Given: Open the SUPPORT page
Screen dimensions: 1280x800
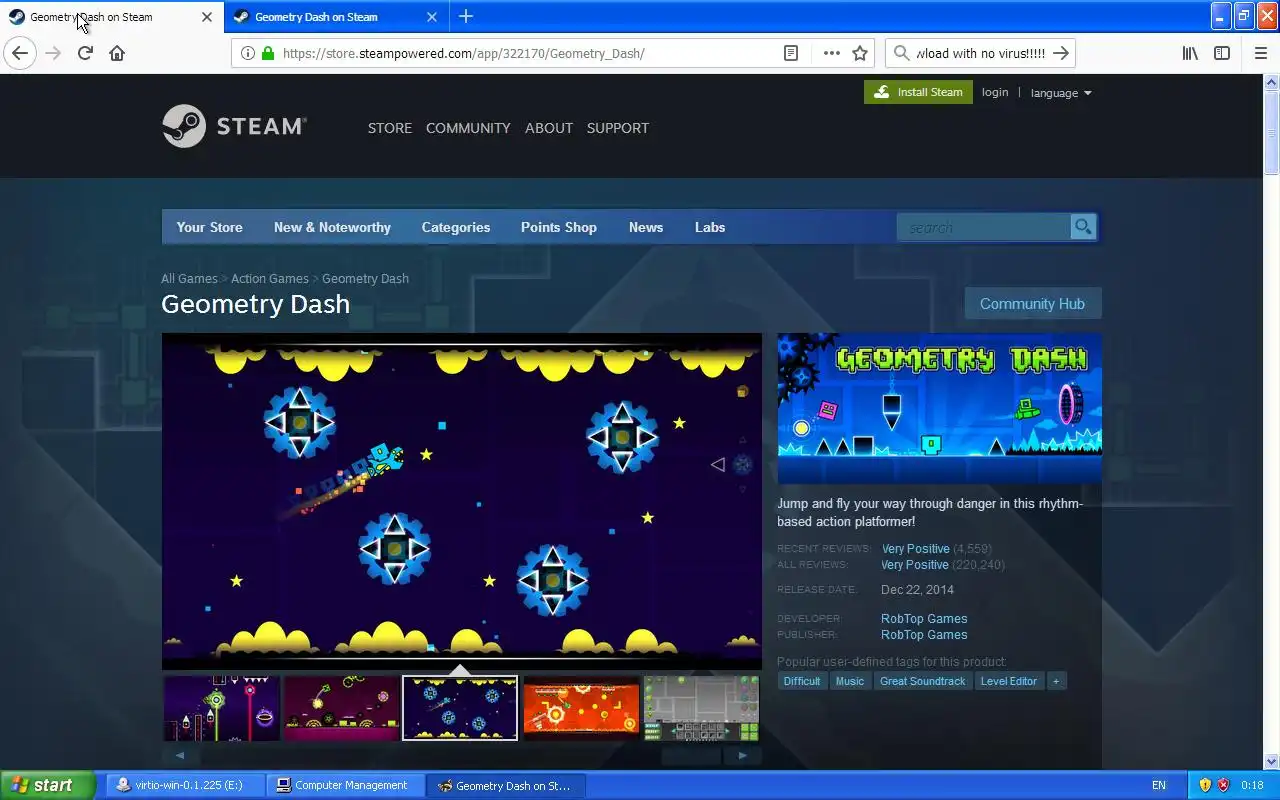Looking at the screenshot, I should pos(618,128).
